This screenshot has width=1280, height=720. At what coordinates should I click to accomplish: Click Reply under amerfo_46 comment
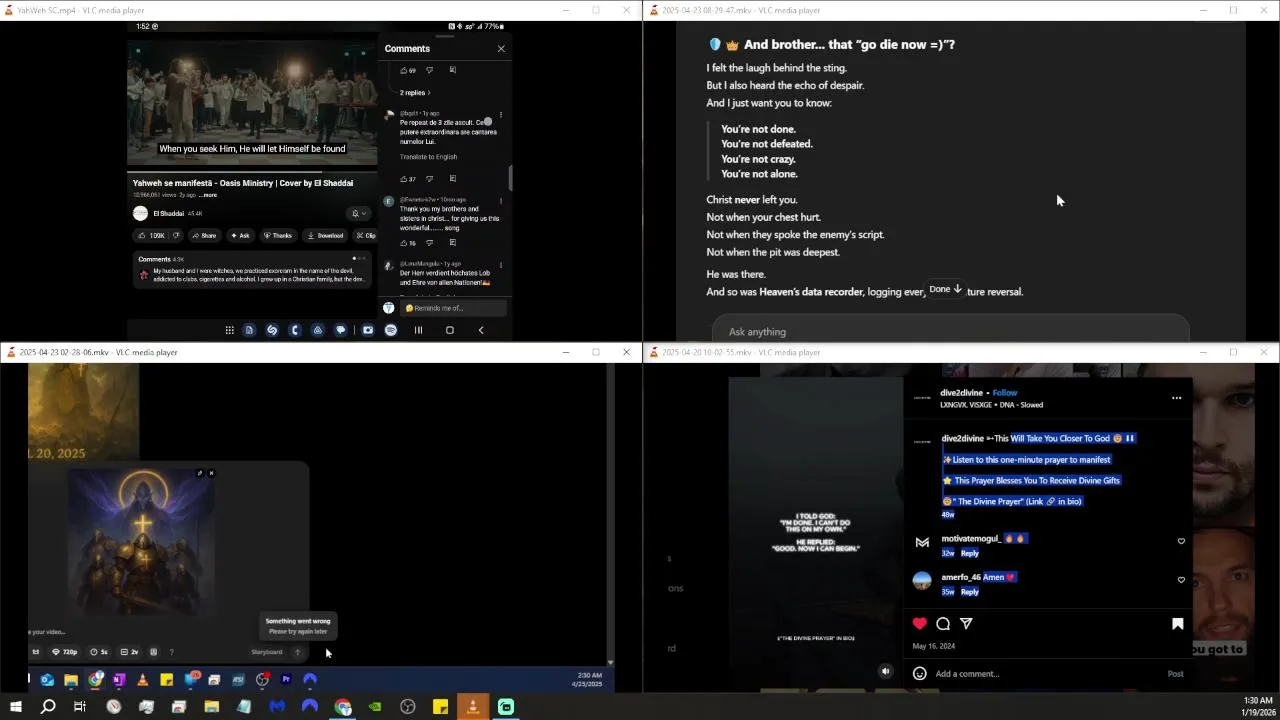click(x=970, y=592)
